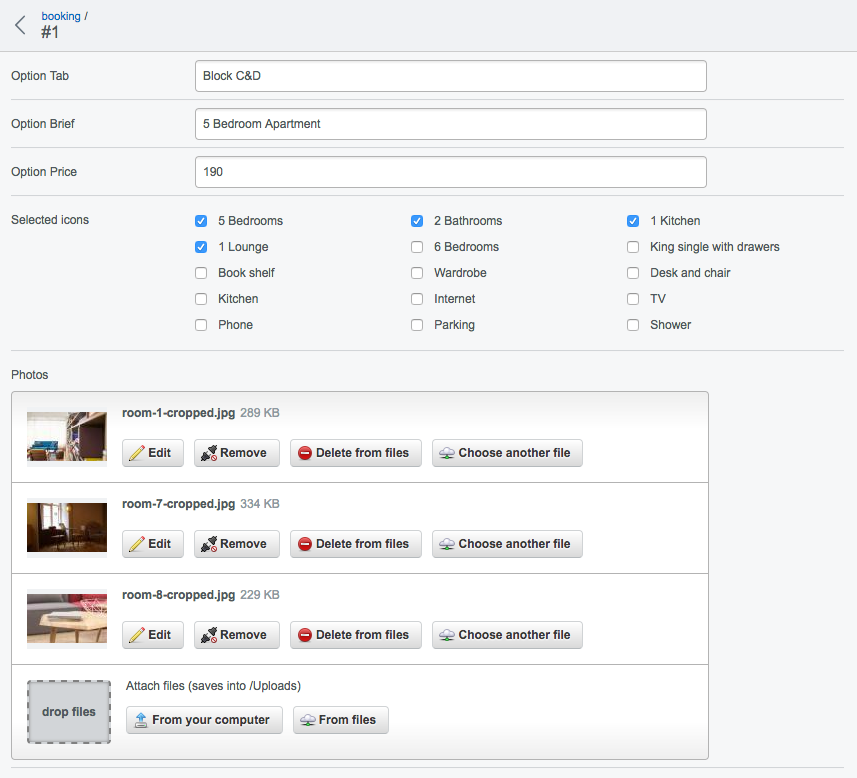Uncheck the 5 Bedrooms icon option
857x778 pixels.
click(x=201, y=221)
